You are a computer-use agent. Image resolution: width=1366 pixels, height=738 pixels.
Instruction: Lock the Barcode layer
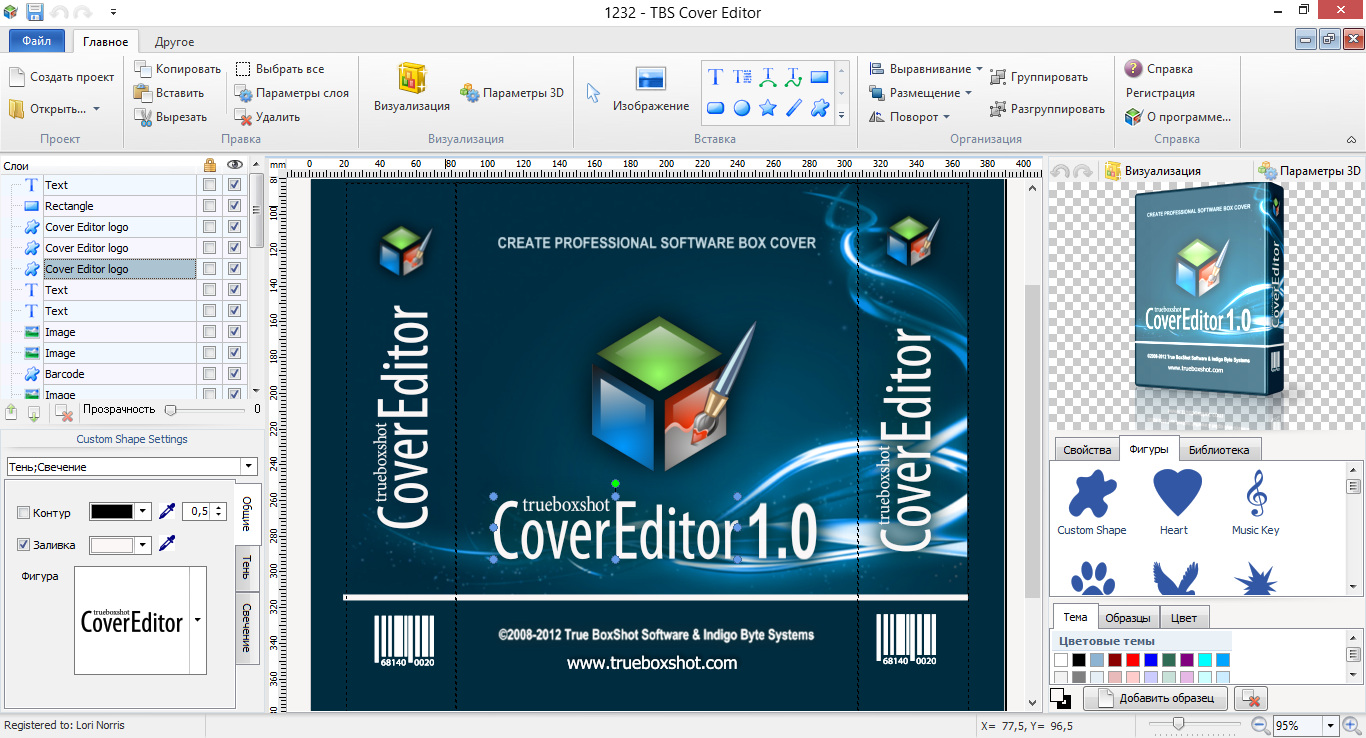click(x=209, y=374)
